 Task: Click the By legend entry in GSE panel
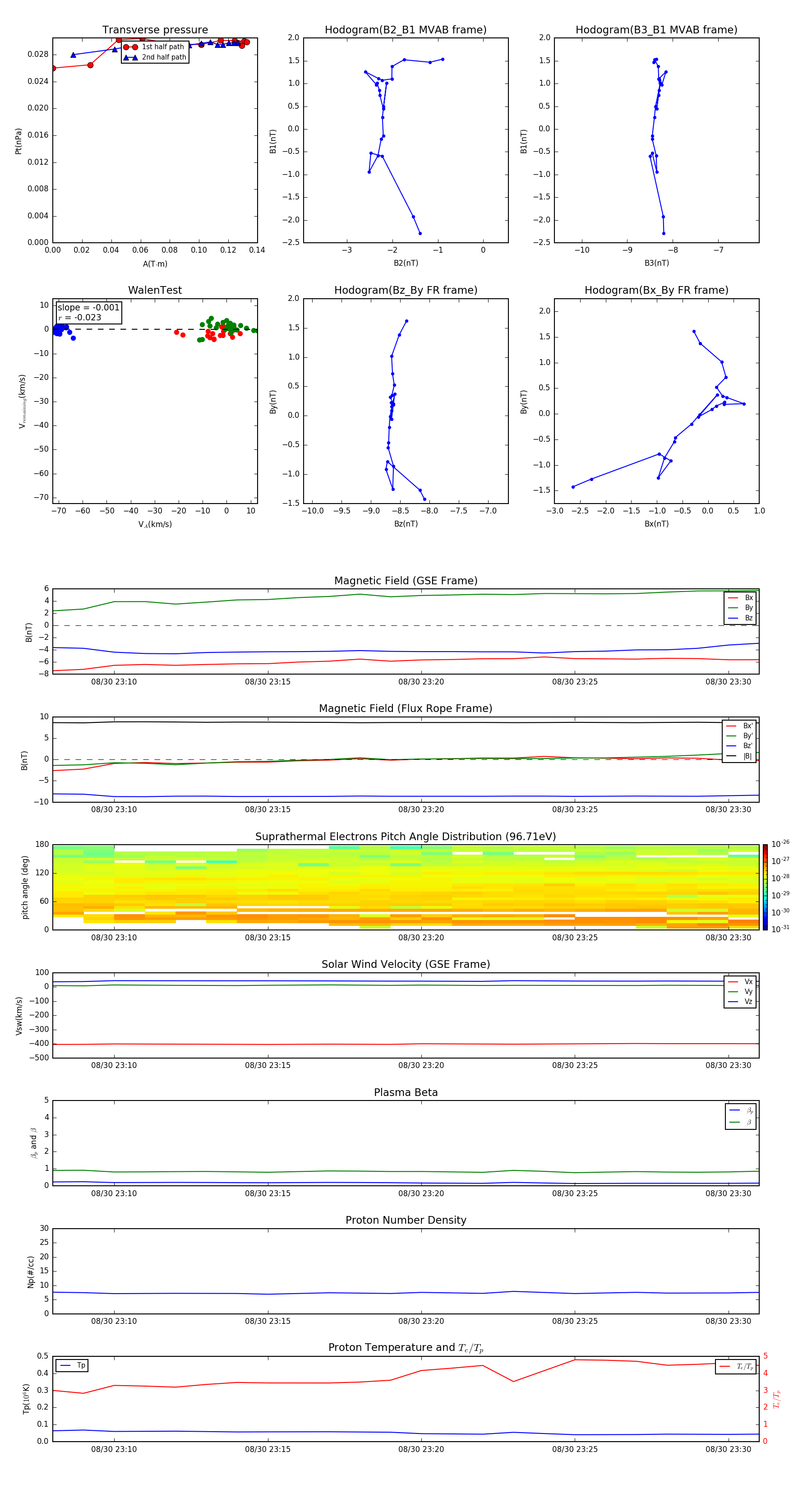pyautogui.click(x=740, y=607)
